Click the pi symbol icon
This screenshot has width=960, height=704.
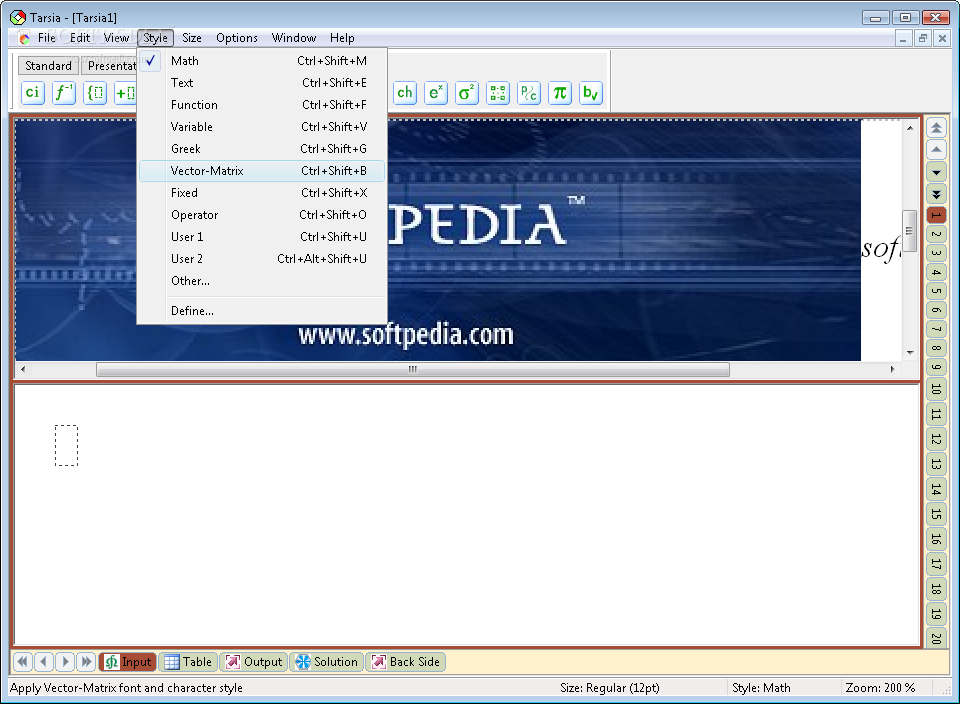560,93
